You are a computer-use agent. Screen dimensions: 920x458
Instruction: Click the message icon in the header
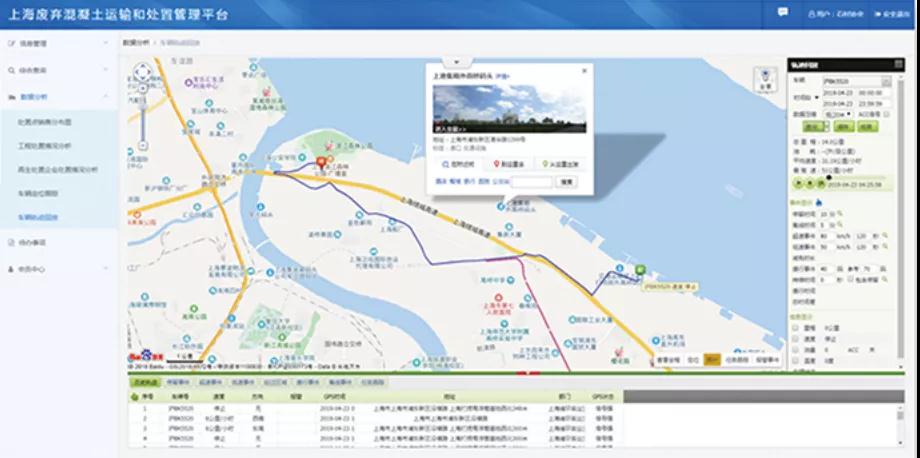click(x=783, y=13)
